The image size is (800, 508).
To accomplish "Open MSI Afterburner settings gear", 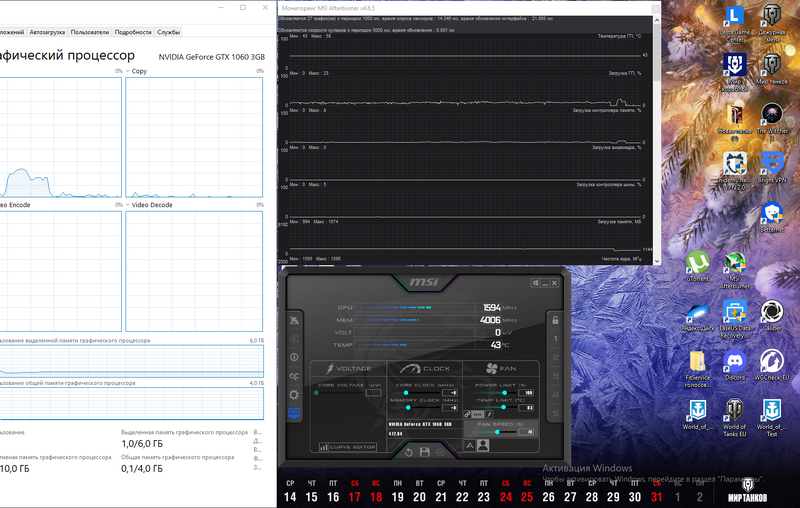I will point(294,395).
